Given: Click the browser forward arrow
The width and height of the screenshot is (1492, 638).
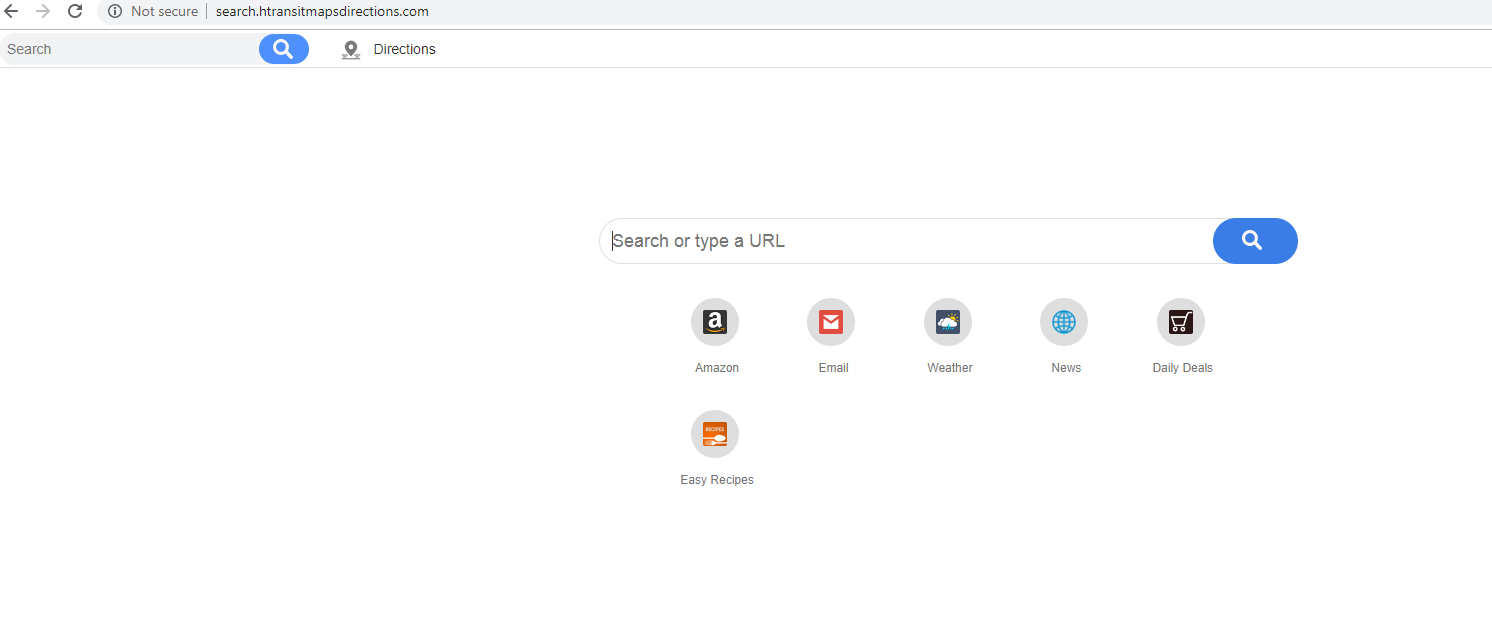Looking at the screenshot, I should coord(43,11).
